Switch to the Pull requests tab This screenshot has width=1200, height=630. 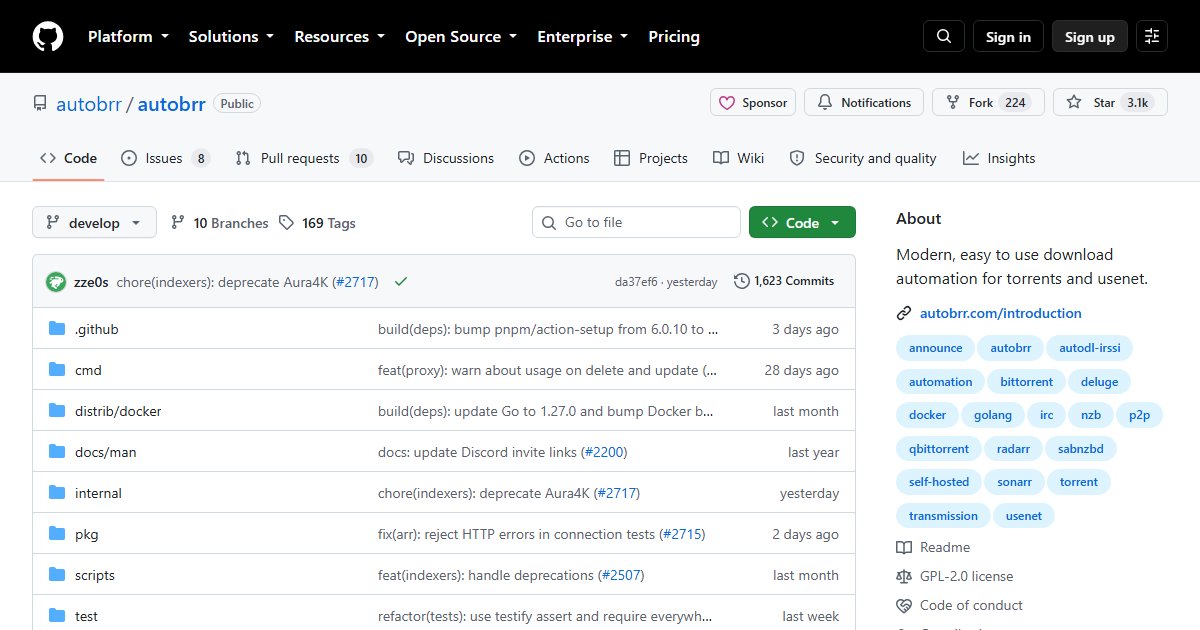tap(304, 158)
